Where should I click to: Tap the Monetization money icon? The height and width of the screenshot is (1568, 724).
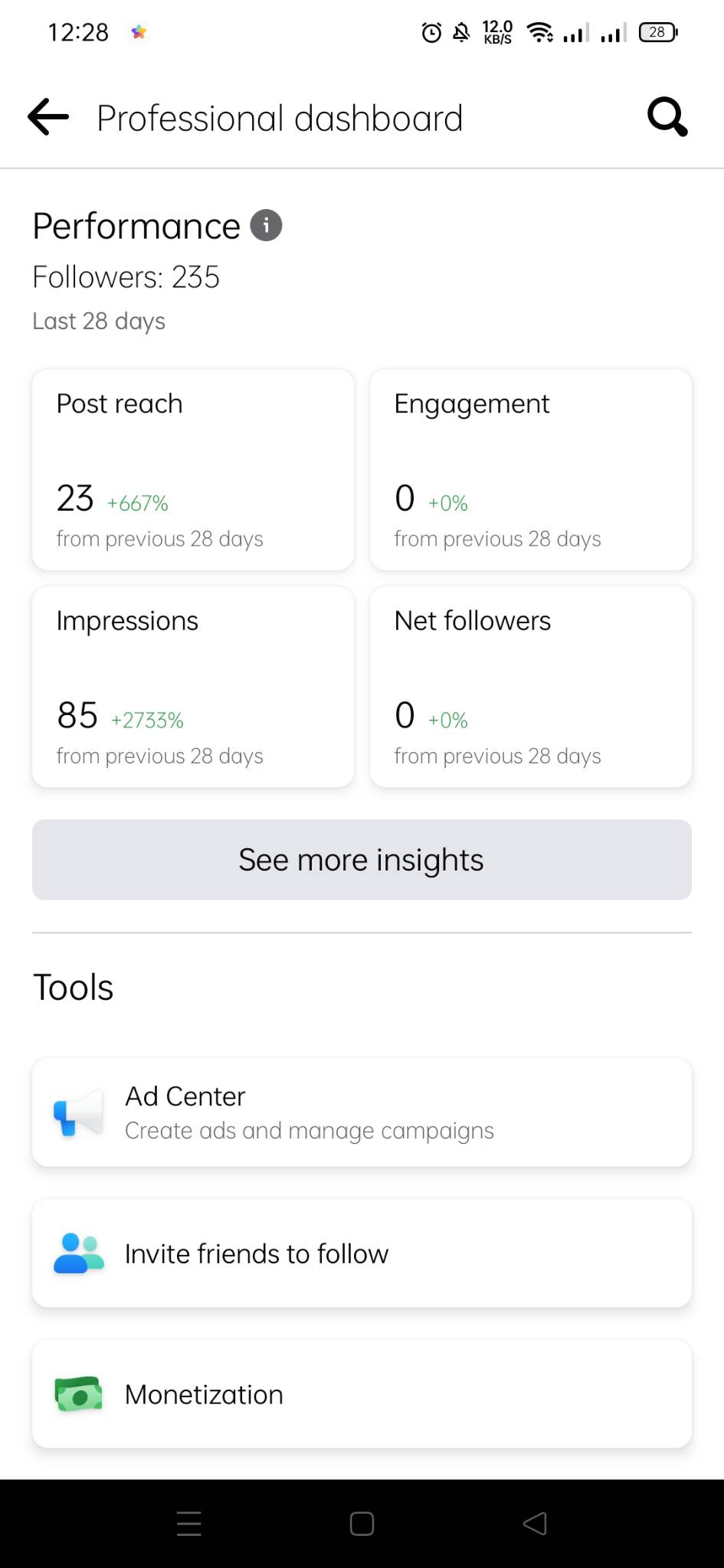78,1394
